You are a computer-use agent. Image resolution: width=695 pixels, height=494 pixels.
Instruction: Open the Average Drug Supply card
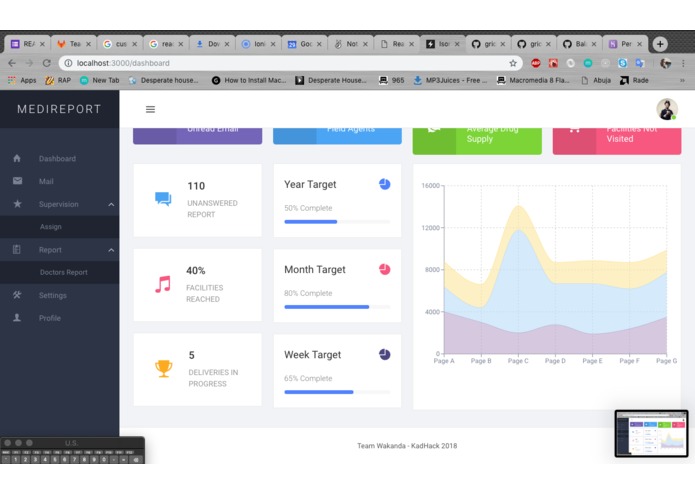pyautogui.click(x=477, y=141)
